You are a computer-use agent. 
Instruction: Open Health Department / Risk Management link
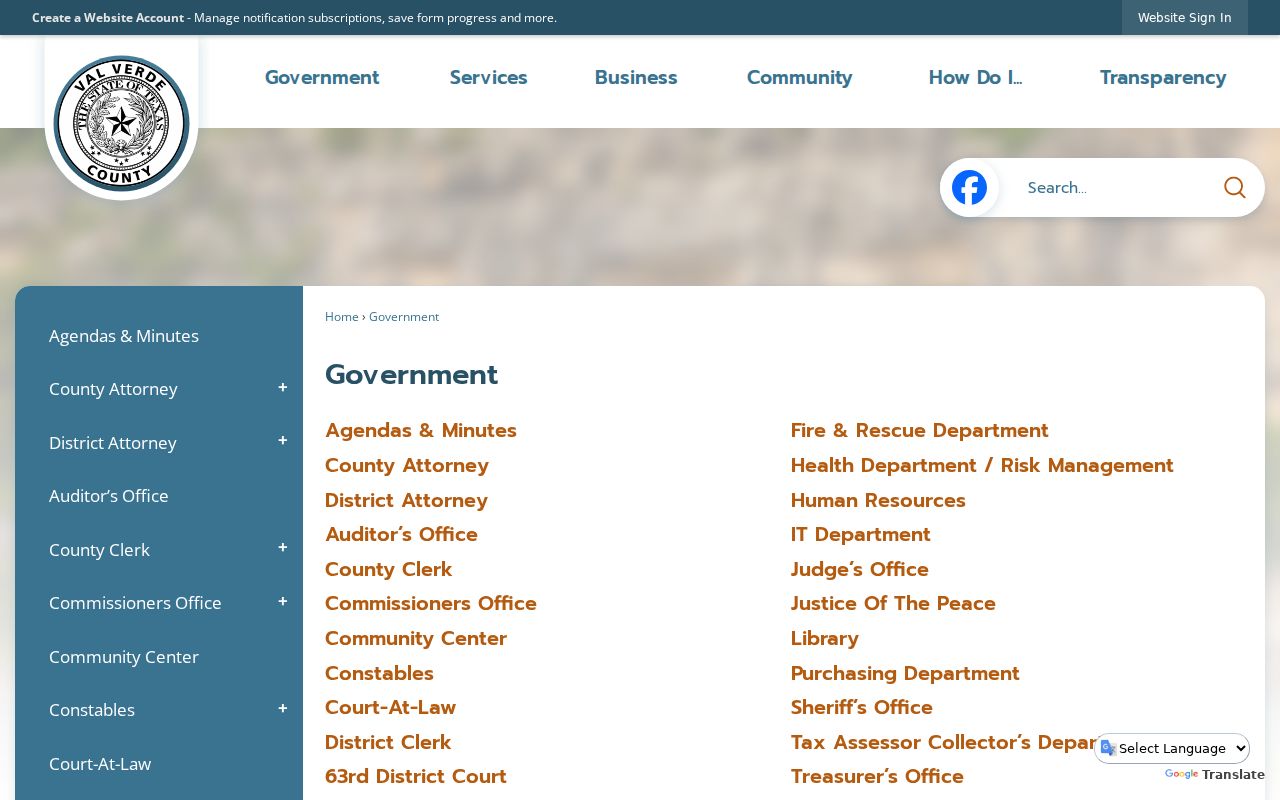pyautogui.click(x=982, y=466)
